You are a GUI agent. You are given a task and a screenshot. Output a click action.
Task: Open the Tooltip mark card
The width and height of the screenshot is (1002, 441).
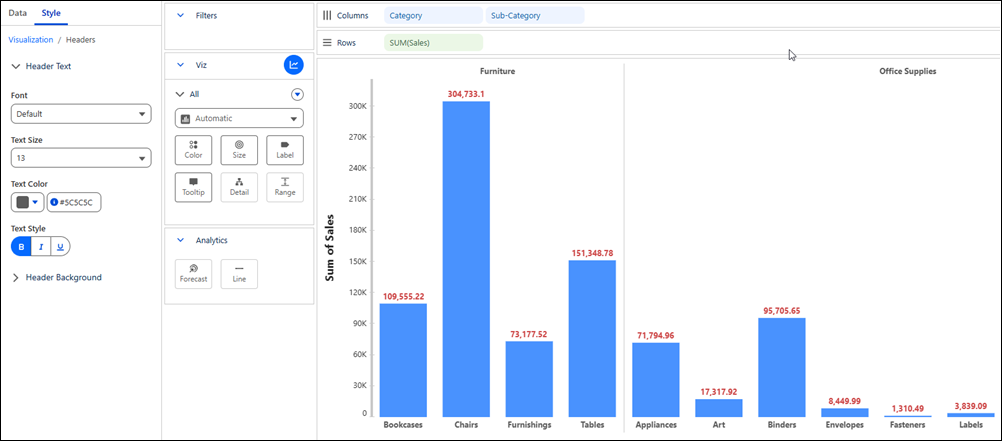pos(193,187)
